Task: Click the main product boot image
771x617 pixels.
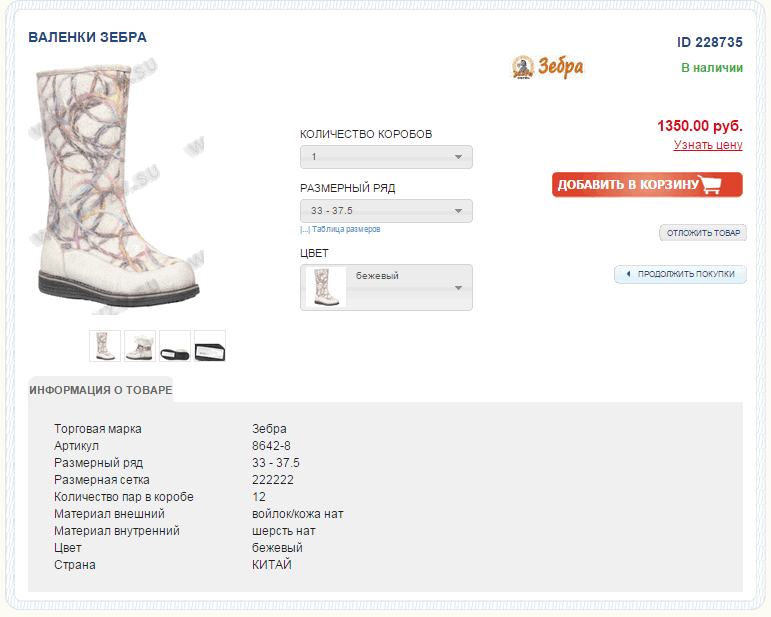Action: pyautogui.click(x=118, y=187)
